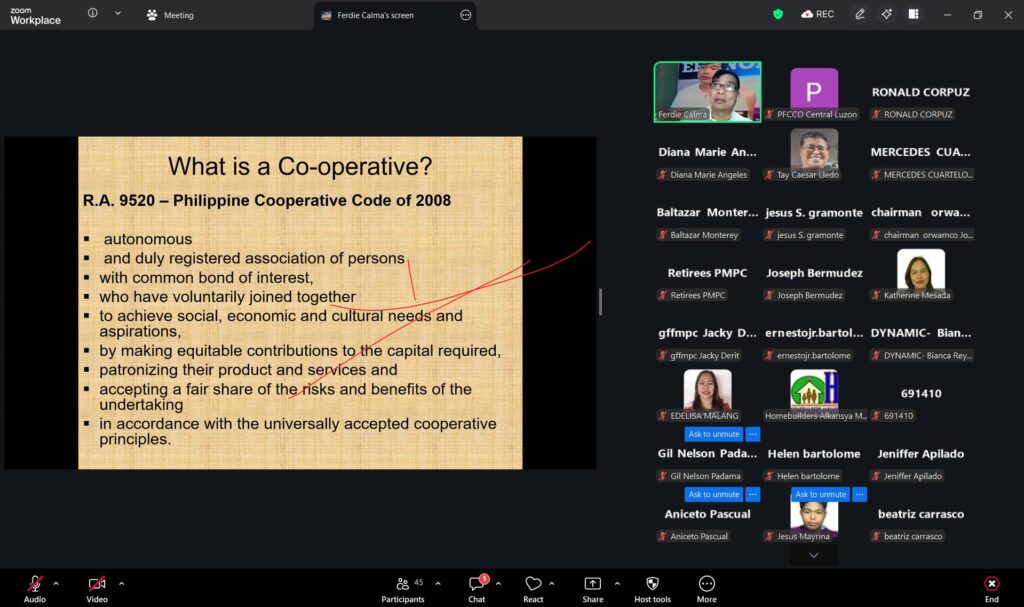Expand the share options arrow beside Share

616,583
